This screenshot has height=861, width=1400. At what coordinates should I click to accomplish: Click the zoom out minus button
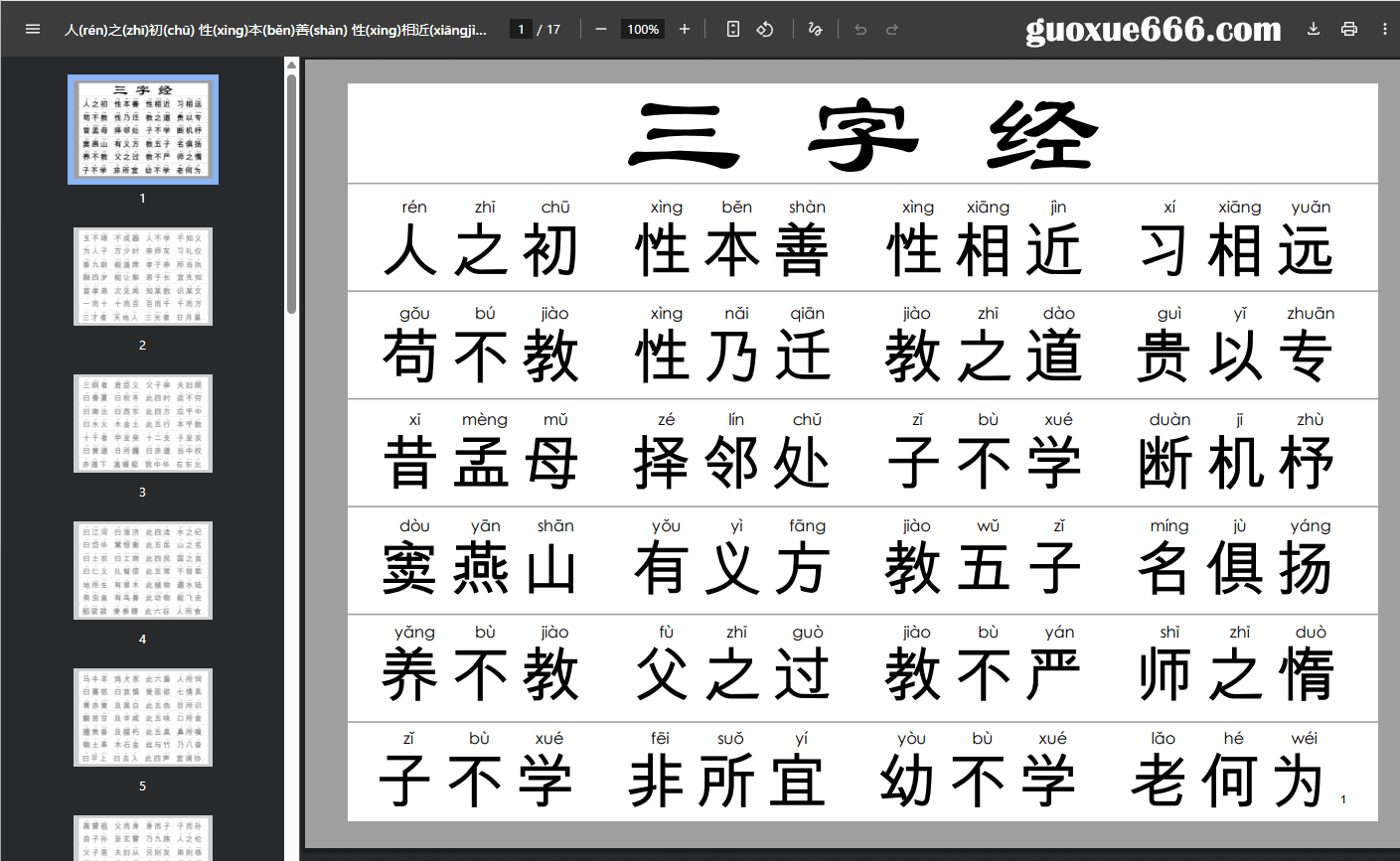click(601, 29)
